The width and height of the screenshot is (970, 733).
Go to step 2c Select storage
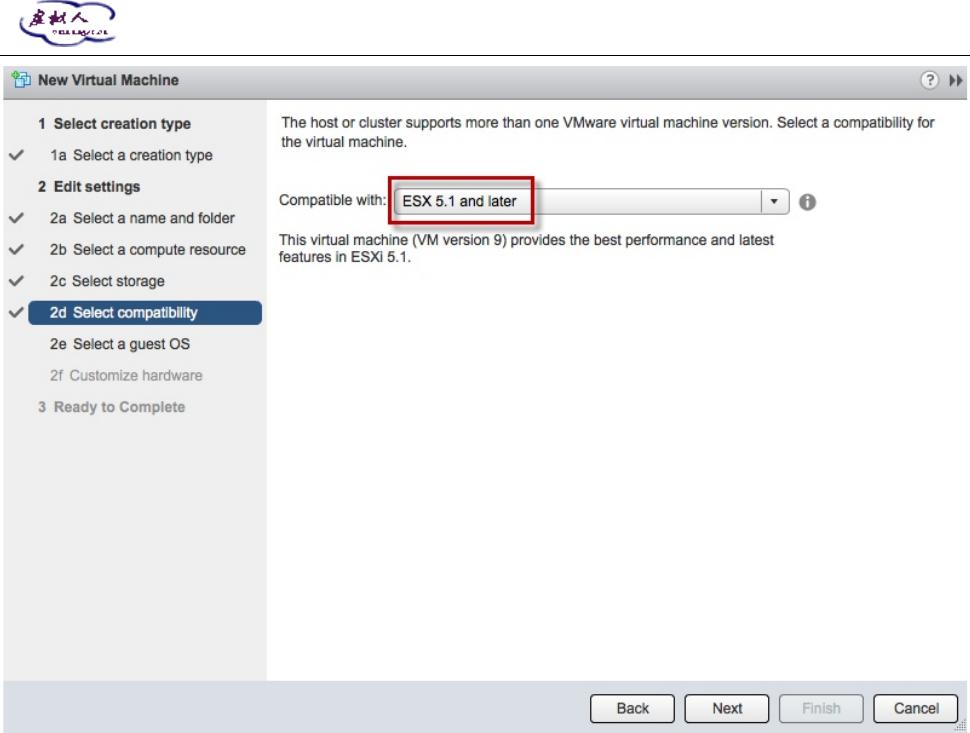point(107,281)
